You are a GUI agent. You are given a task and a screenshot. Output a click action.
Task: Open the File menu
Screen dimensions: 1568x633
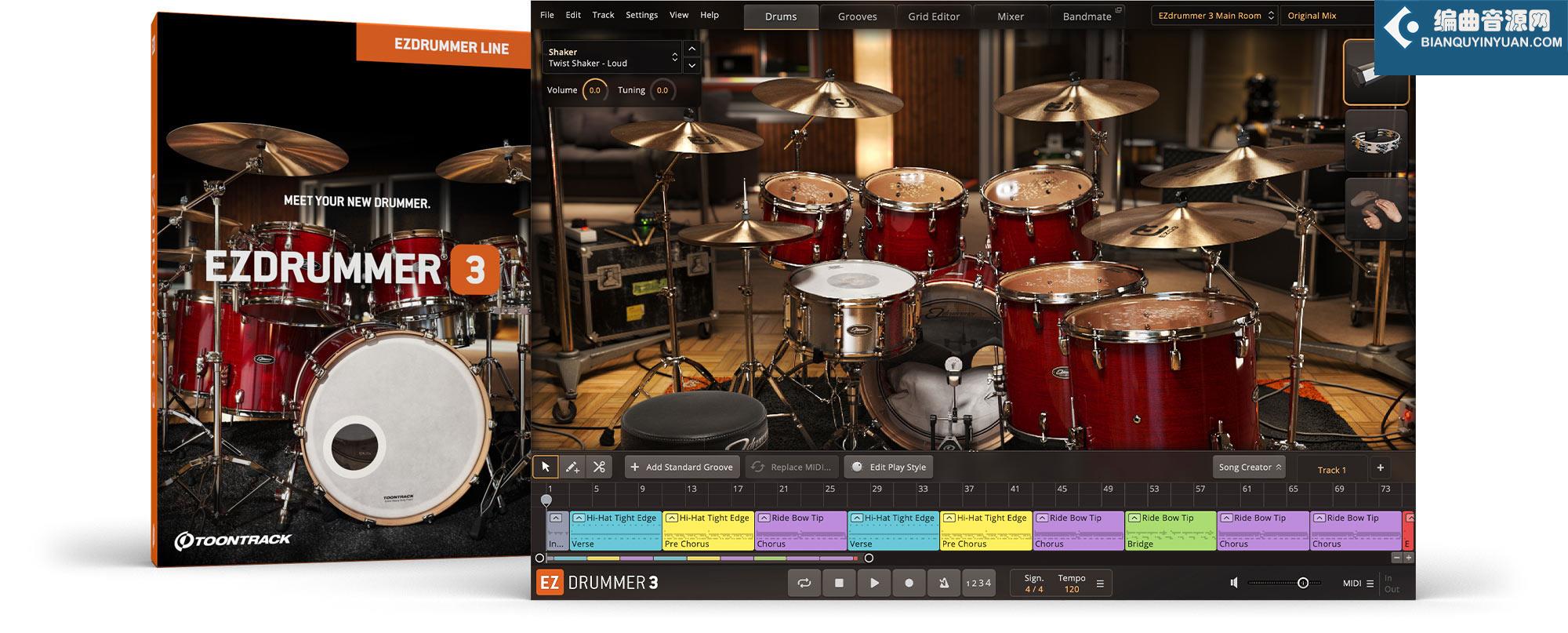point(547,15)
